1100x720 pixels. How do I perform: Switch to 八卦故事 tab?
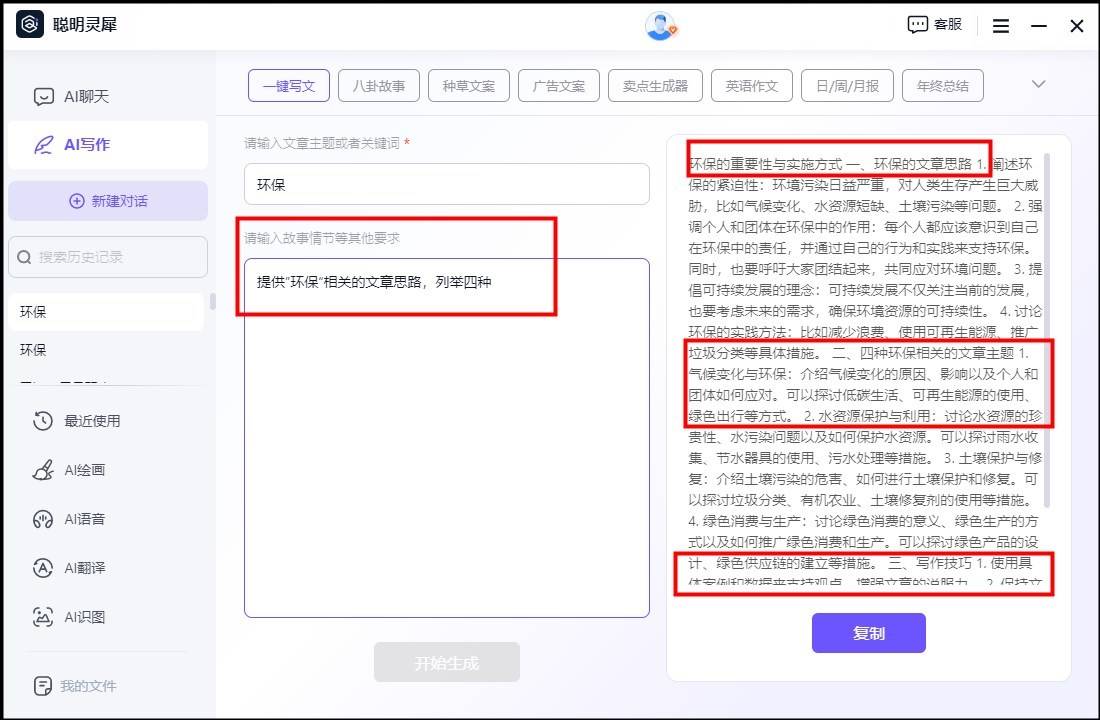[x=378, y=86]
